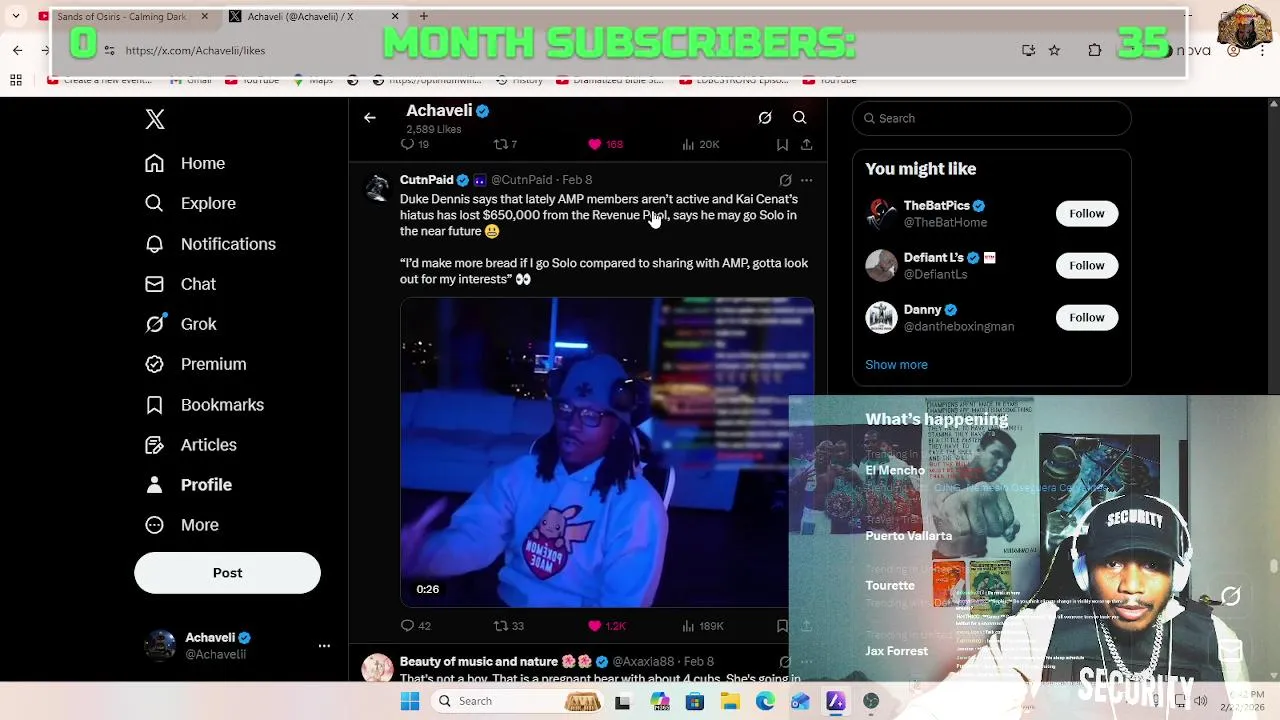Toggle bookmark on the top post

(782, 145)
